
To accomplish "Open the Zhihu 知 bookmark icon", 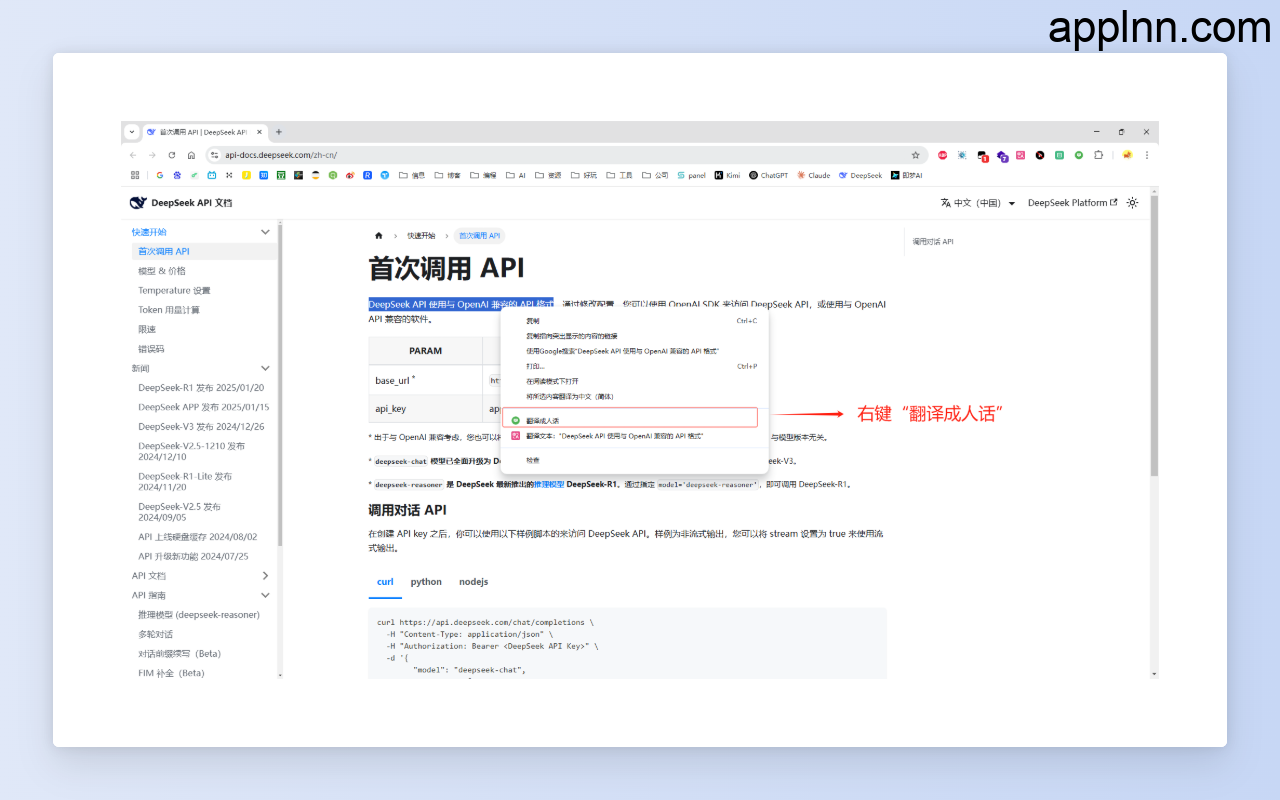I will point(264,175).
